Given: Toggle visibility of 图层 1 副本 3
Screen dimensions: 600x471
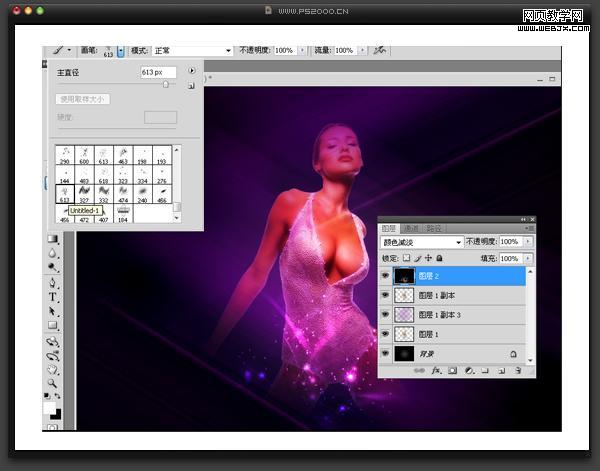Looking at the screenshot, I should (x=385, y=315).
